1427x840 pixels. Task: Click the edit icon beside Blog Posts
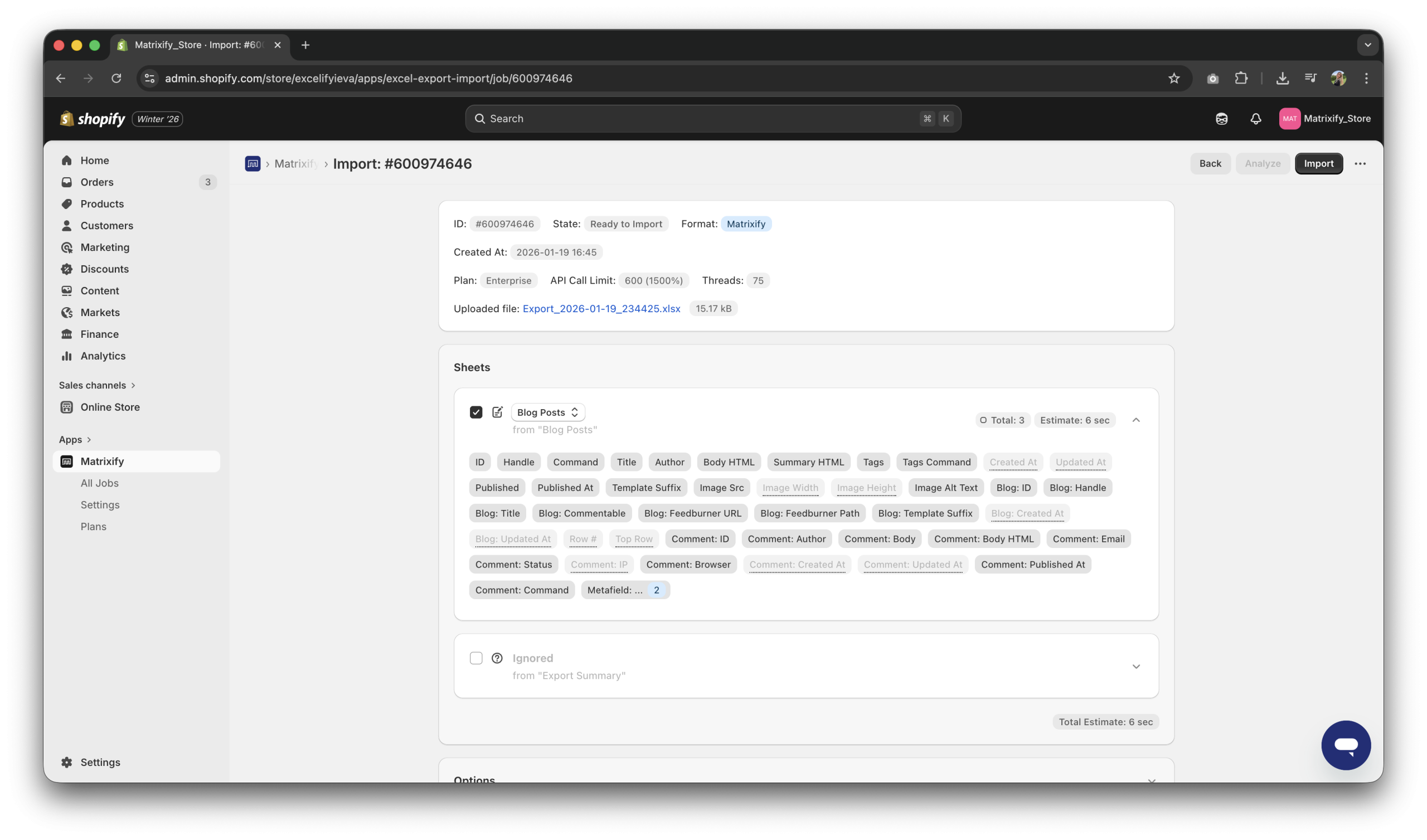click(497, 412)
